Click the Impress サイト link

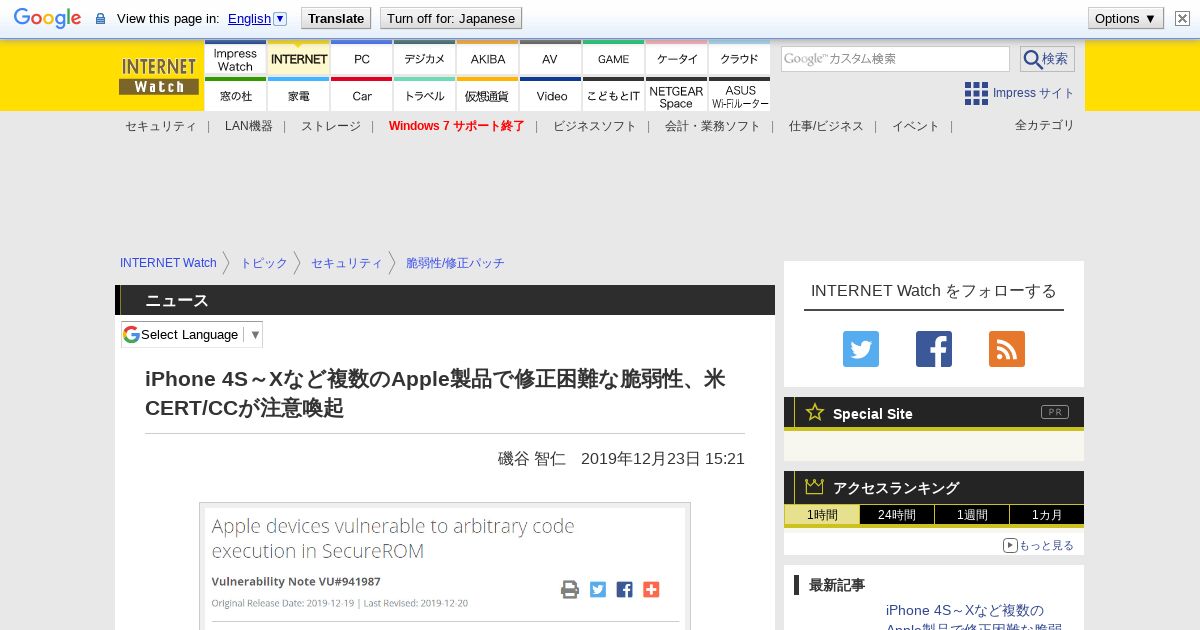tap(1033, 93)
